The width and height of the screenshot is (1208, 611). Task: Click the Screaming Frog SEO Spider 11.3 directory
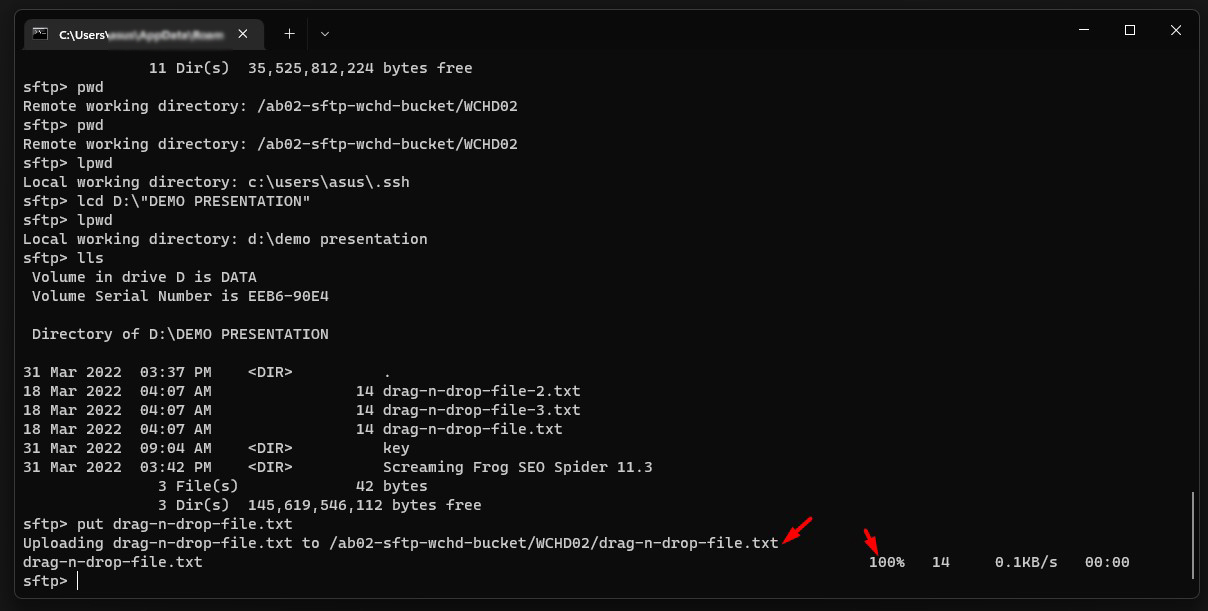[517, 467]
